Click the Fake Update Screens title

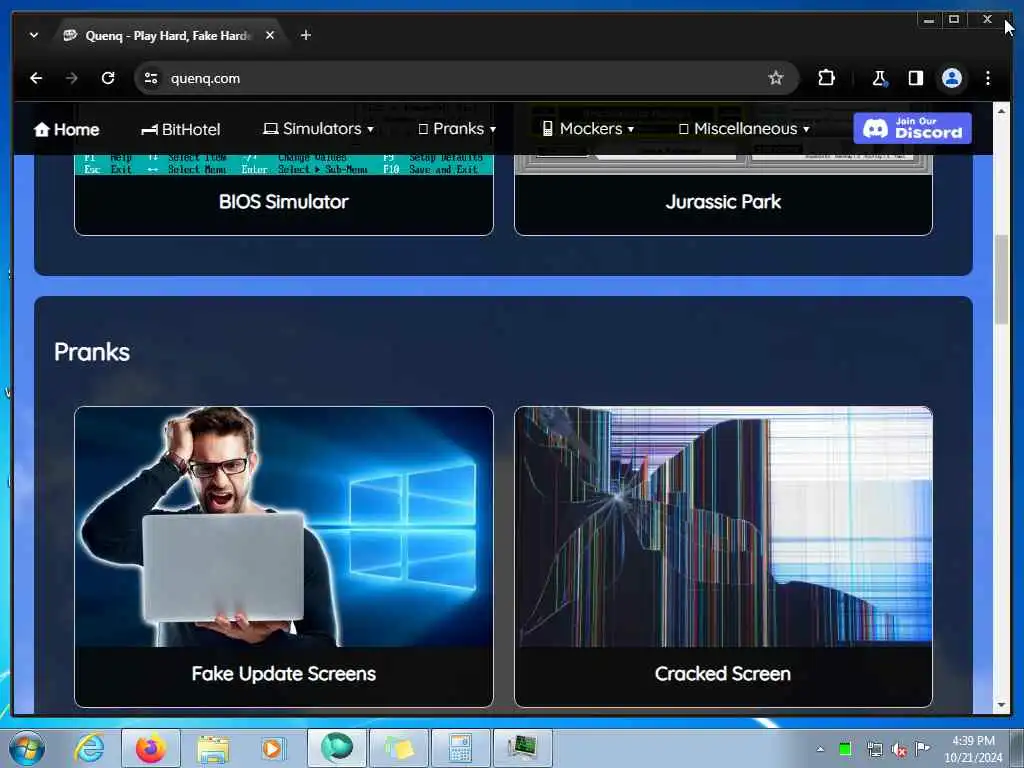click(x=284, y=674)
